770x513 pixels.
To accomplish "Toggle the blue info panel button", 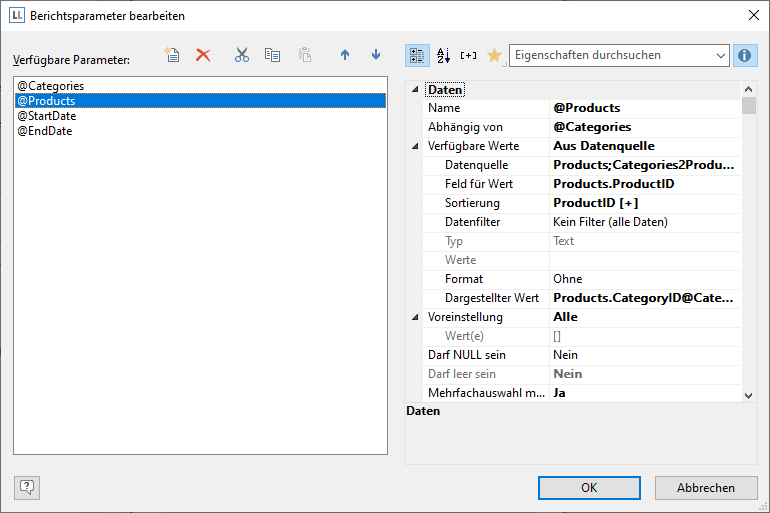I will [x=744, y=55].
